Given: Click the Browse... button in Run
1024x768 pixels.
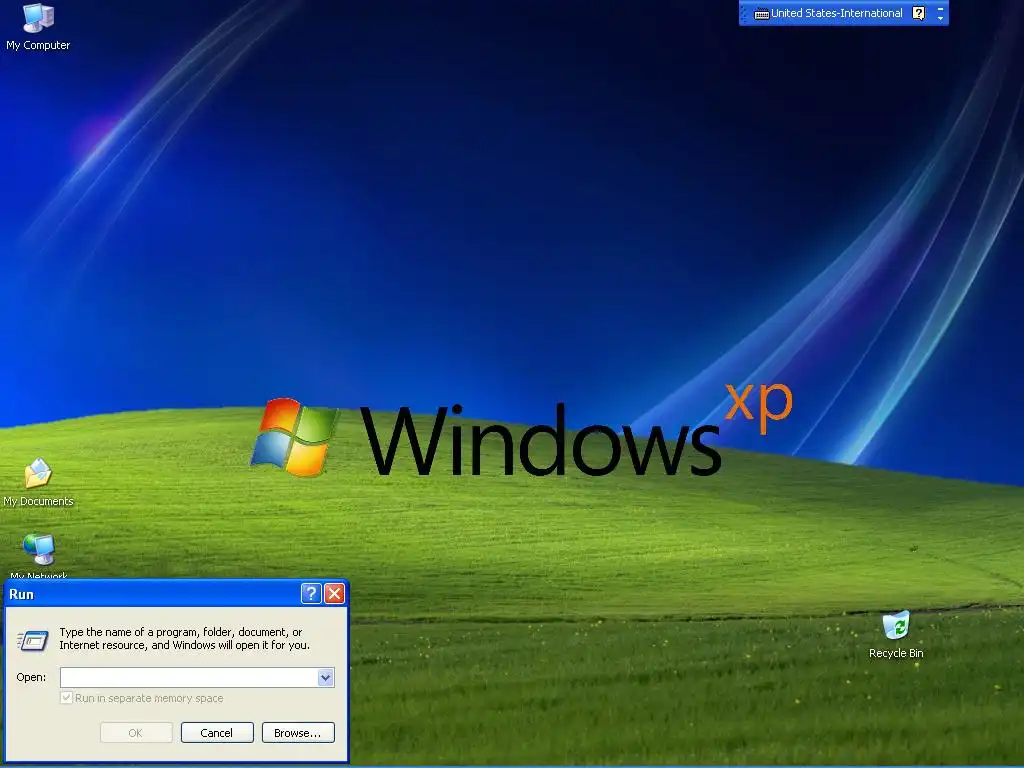Looking at the screenshot, I should [298, 733].
